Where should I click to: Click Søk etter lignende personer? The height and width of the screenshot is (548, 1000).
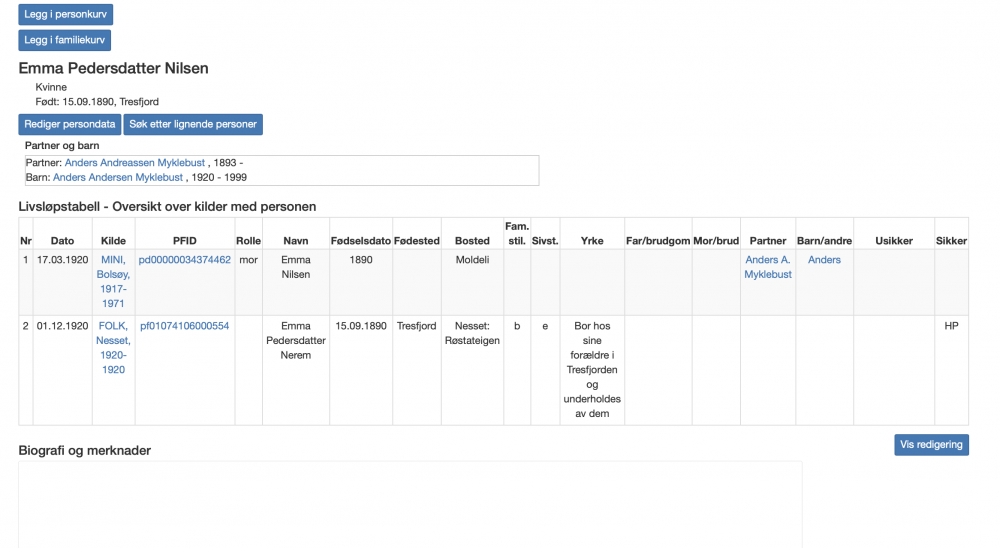[x=193, y=125]
